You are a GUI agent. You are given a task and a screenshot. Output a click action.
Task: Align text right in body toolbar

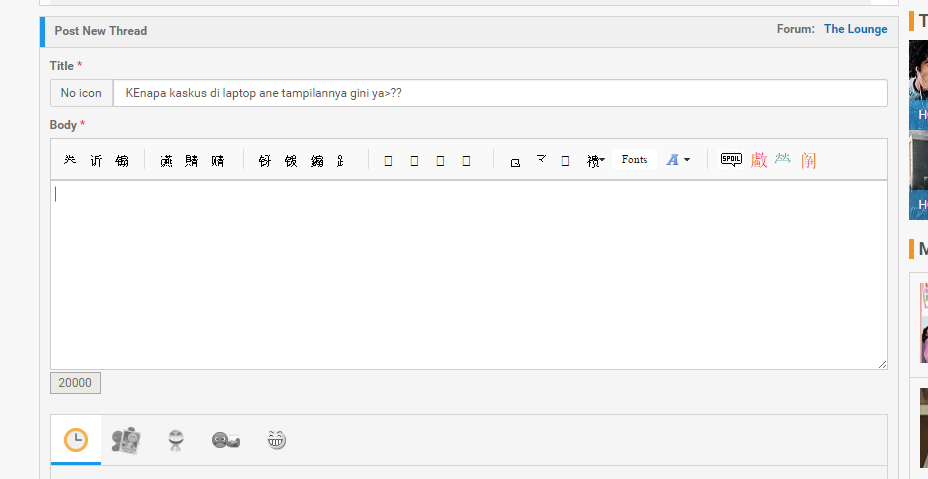[218, 160]
